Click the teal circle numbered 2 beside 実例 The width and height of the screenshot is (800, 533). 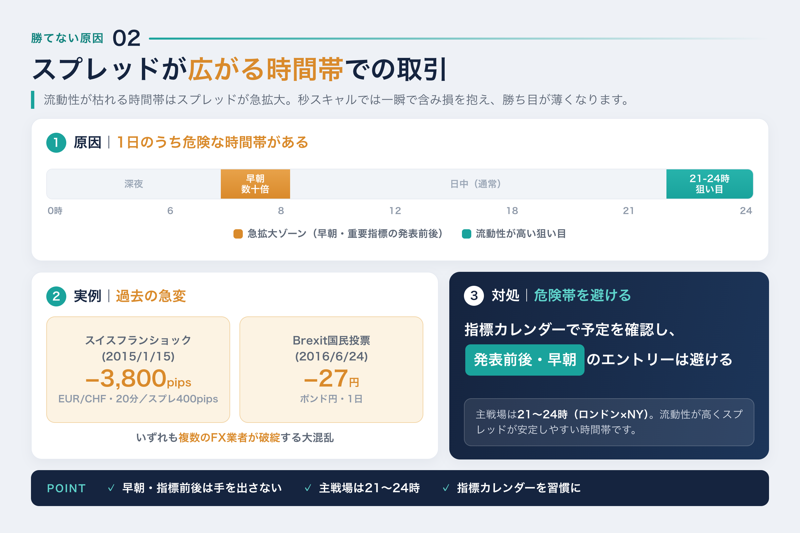pos(56,296)
